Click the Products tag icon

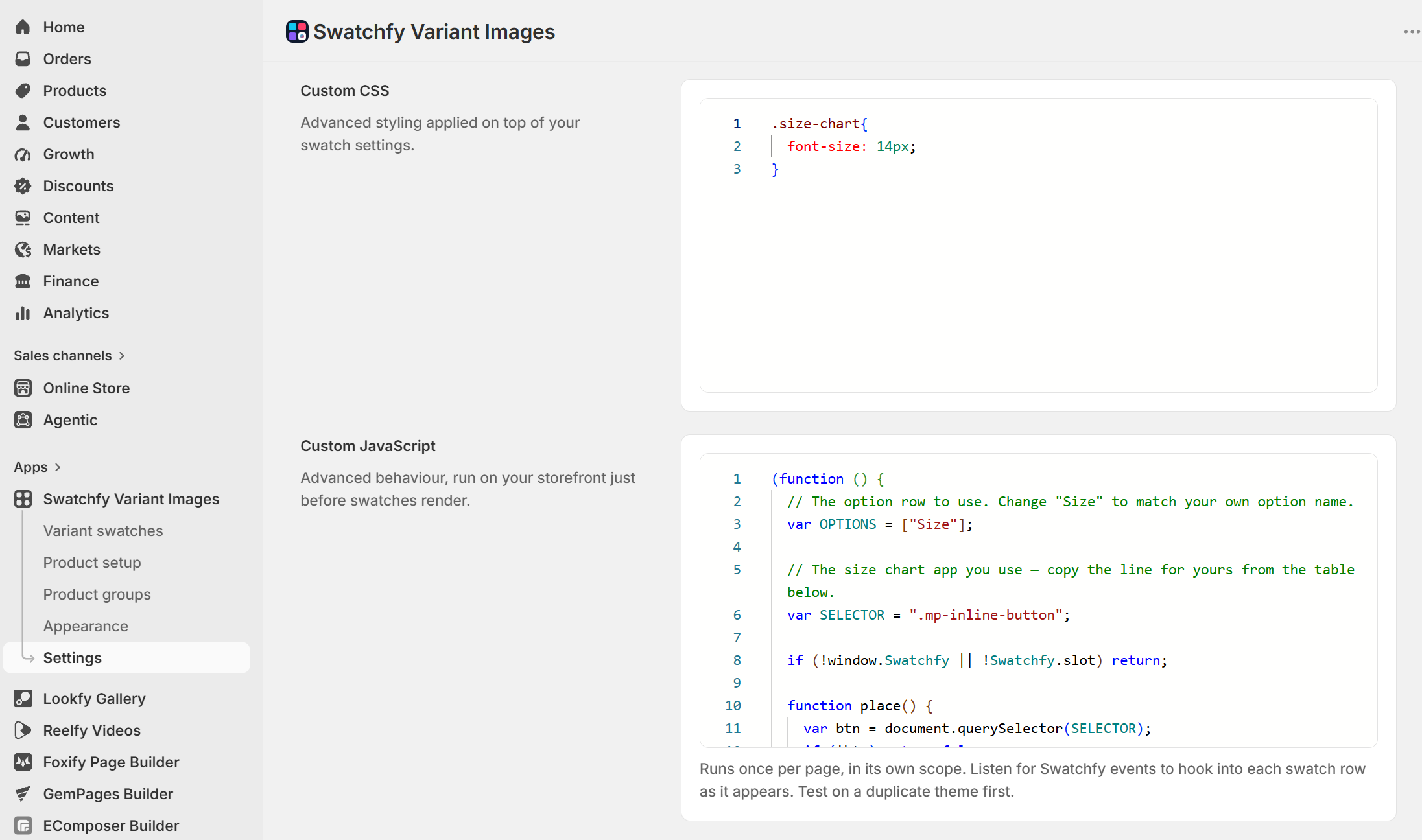pos(23,91)
